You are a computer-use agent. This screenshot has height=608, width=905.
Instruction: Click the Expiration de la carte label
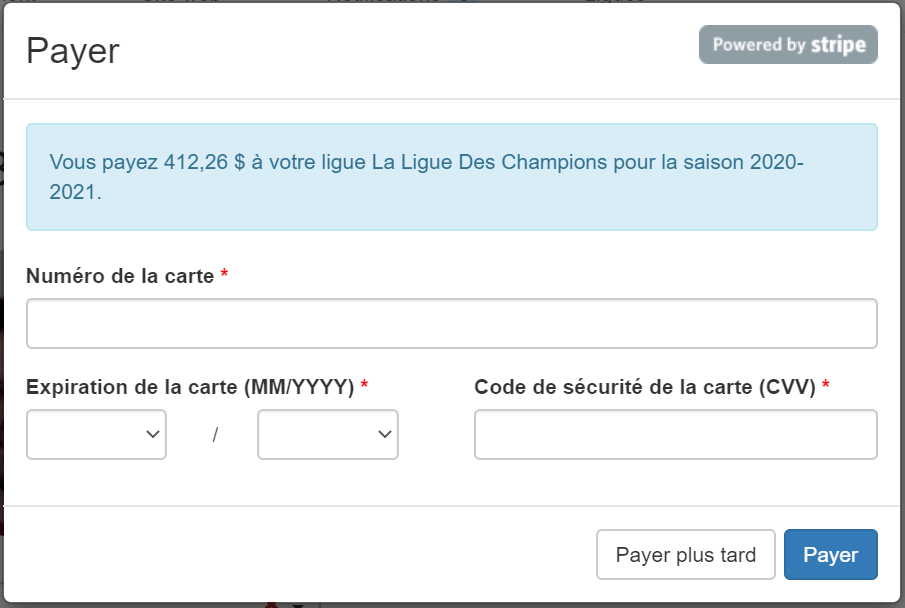(190, 387)
